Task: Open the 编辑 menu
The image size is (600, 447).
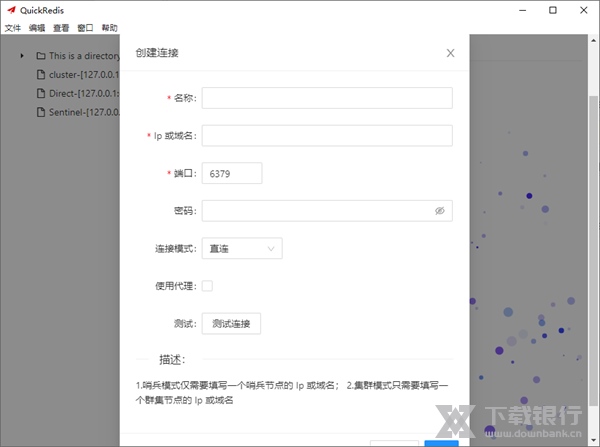Action: point(37,28)
